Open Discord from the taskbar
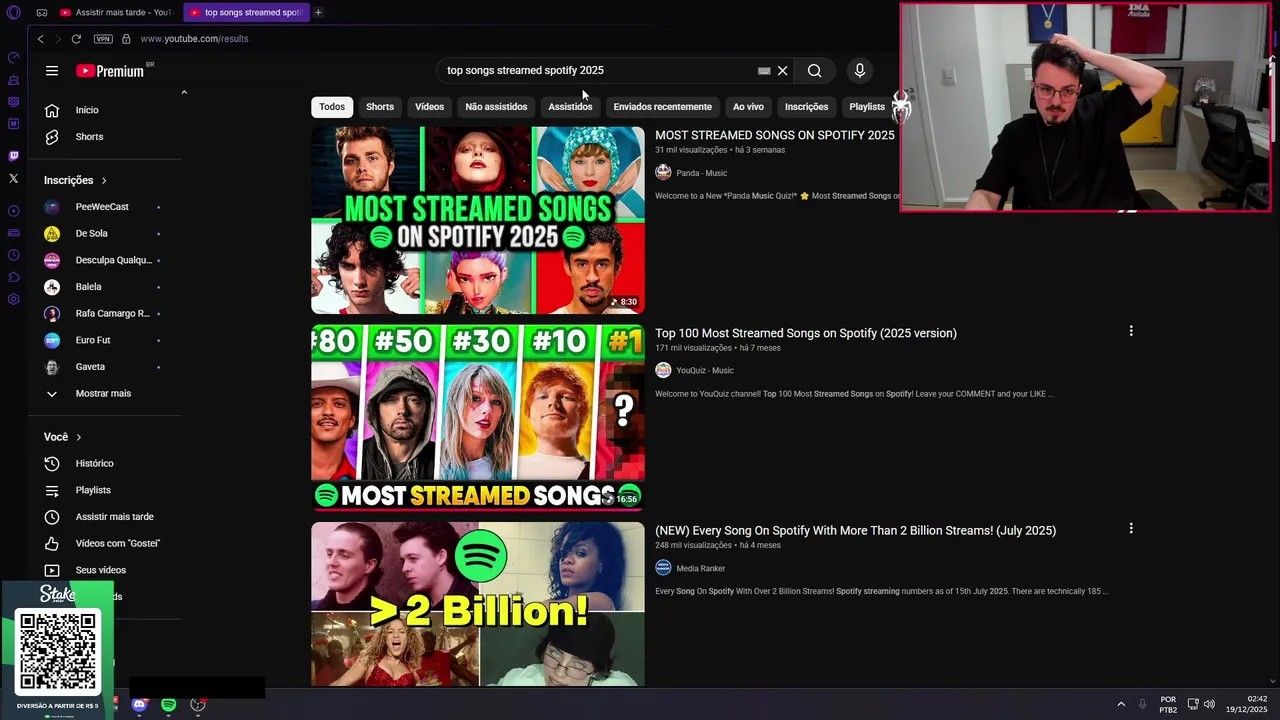 pos(139,705)
